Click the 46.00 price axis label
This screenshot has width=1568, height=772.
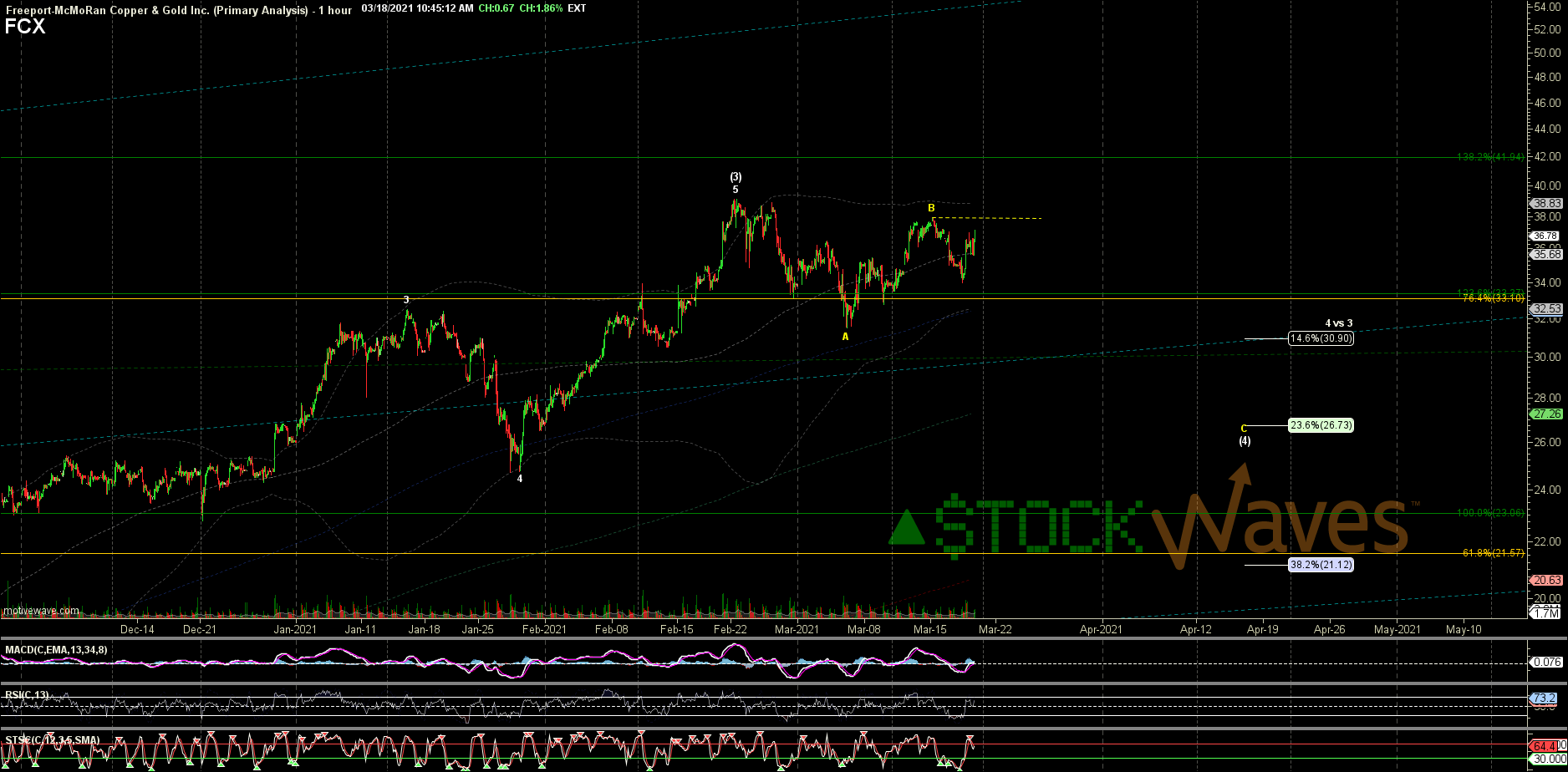1547,104
